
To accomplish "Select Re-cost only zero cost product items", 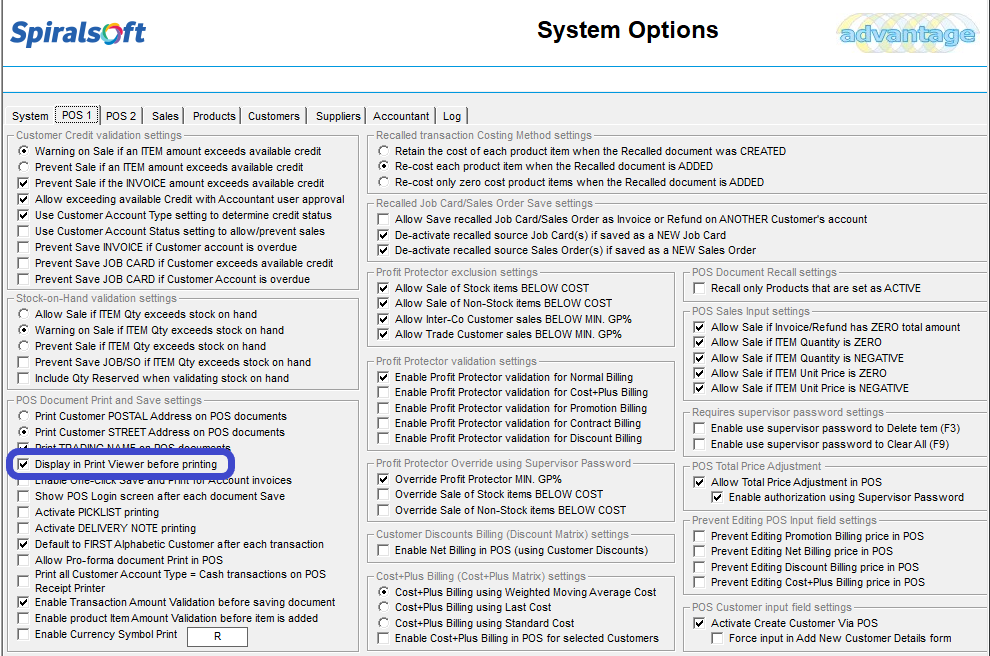I will 383,182.
